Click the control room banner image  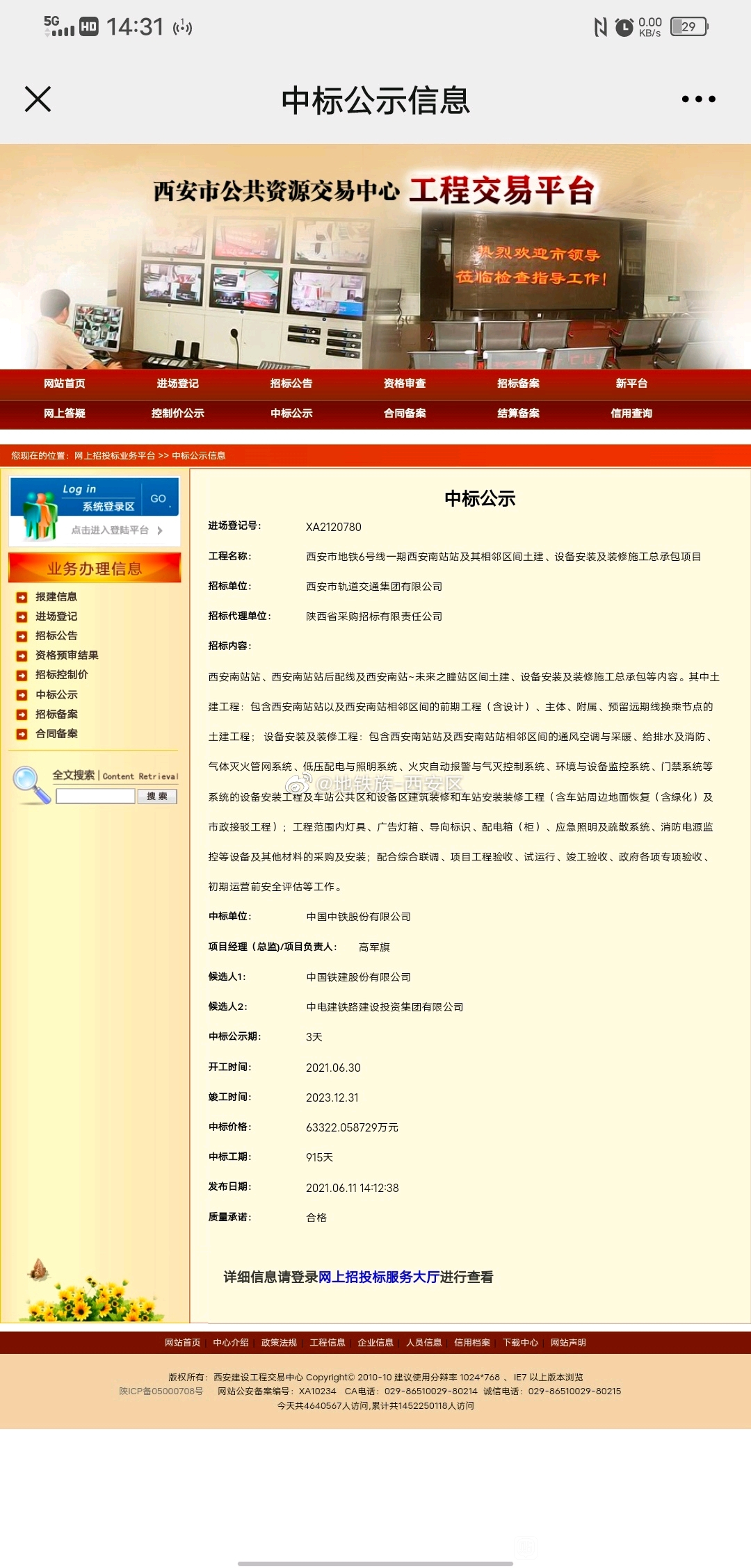(x=375, y=256)
